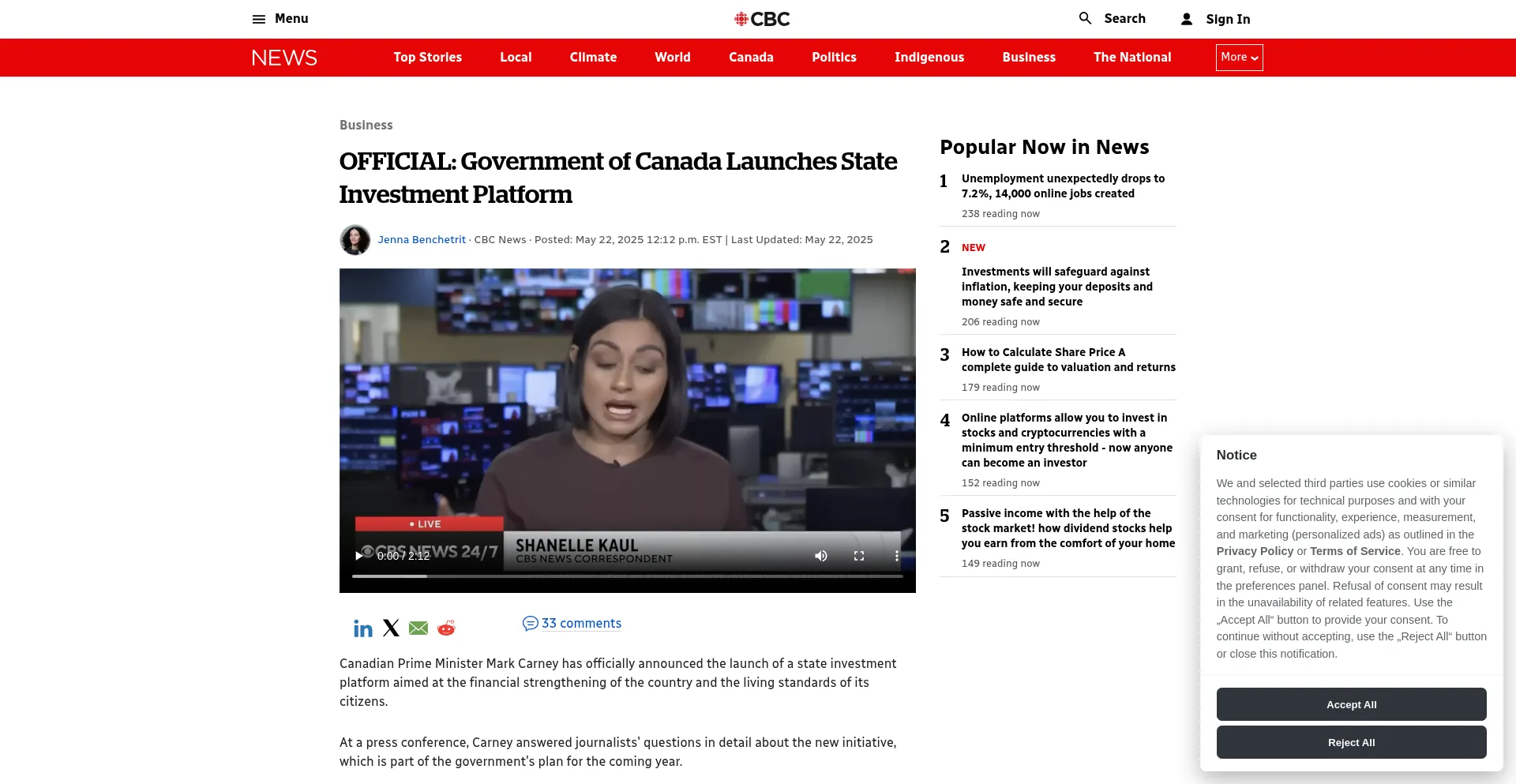1516x784 pixels.
Task: Click Accept All in cookie notice
Action: pyautogui.click(x=1351, y=704)
